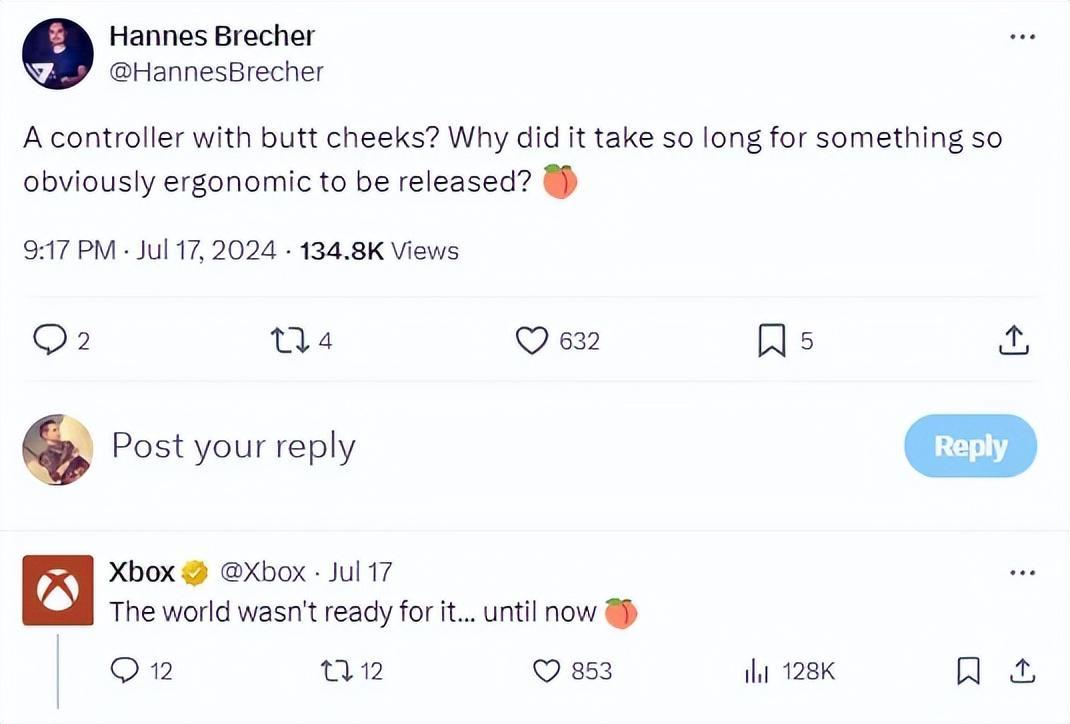Click the reply comment icon on Hannes's tweet
This screenshot has height=724, width=1070.
48,341
